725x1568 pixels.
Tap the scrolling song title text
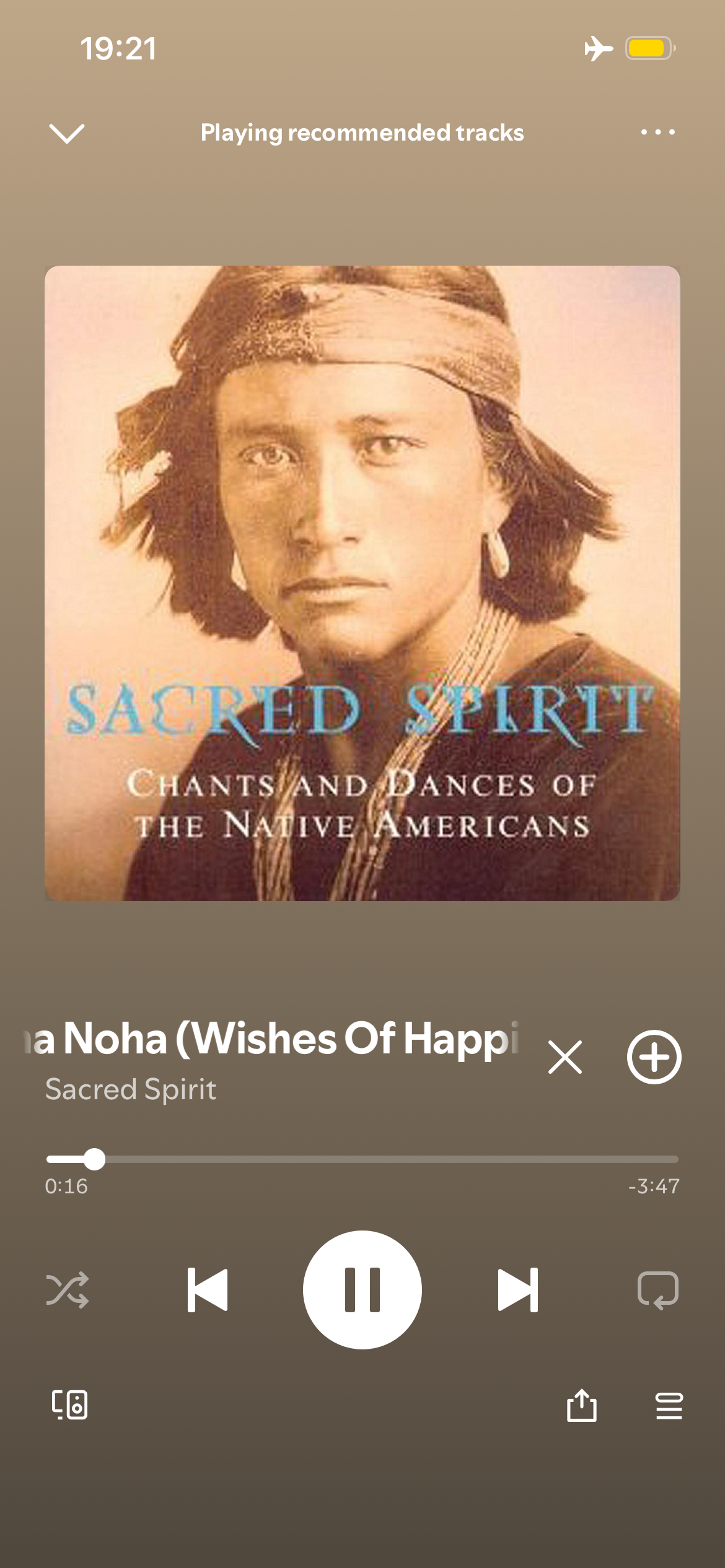pyautogui.click(x=271, y=1039)
